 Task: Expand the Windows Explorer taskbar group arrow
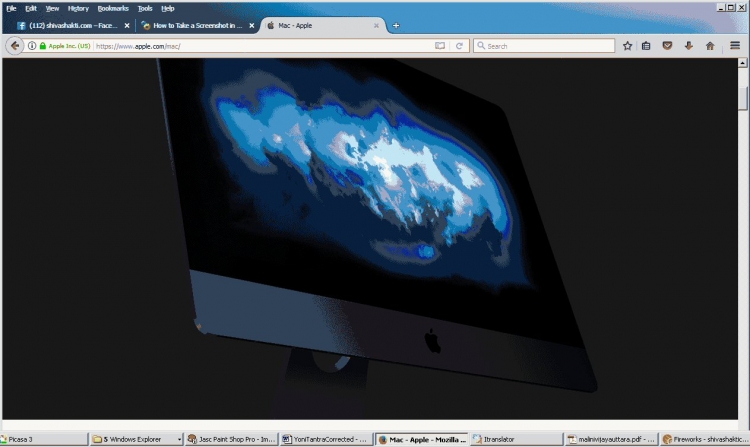(x=179, y=438)
